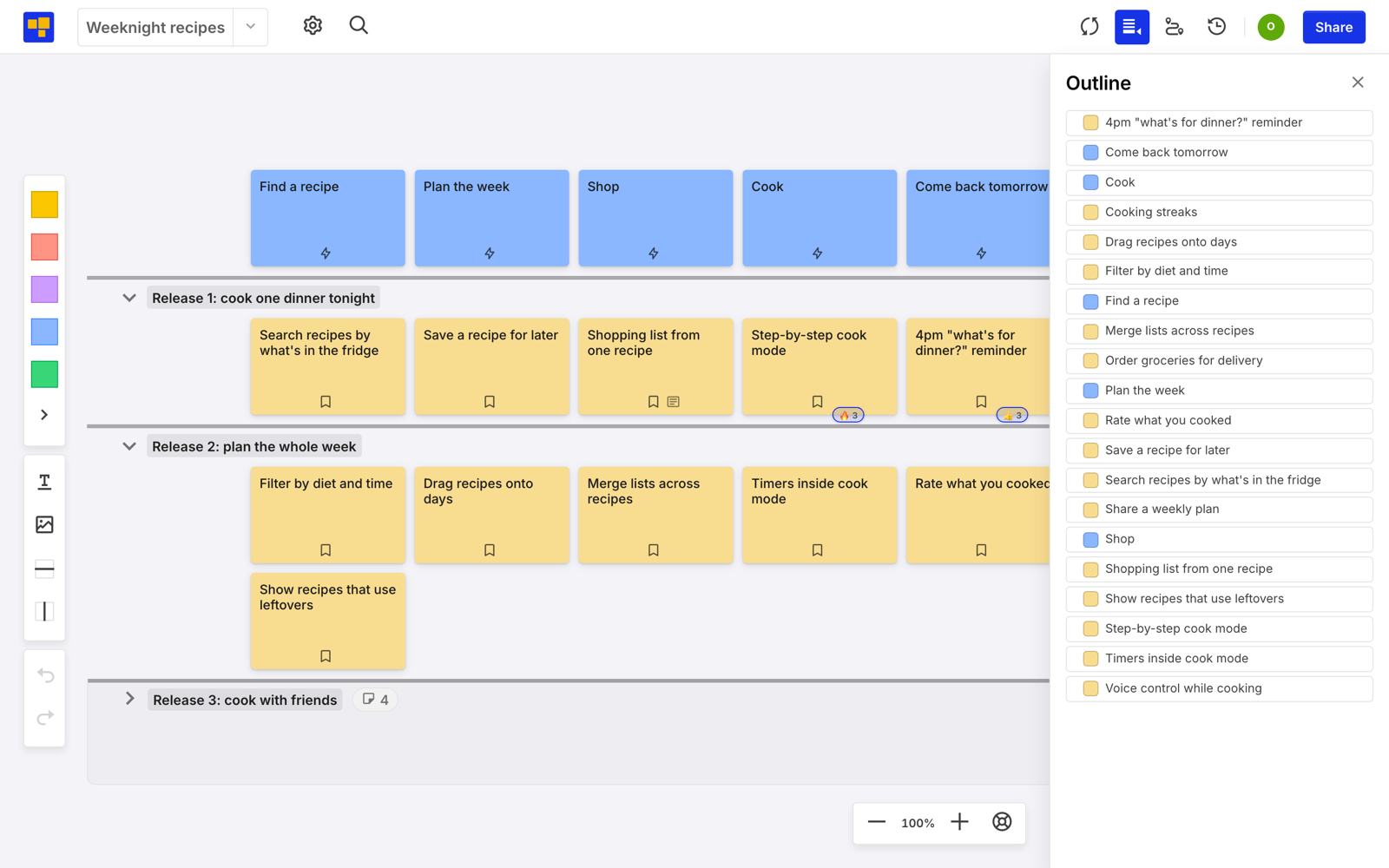Zoom in with the plus button

click(x=959, y=822)
